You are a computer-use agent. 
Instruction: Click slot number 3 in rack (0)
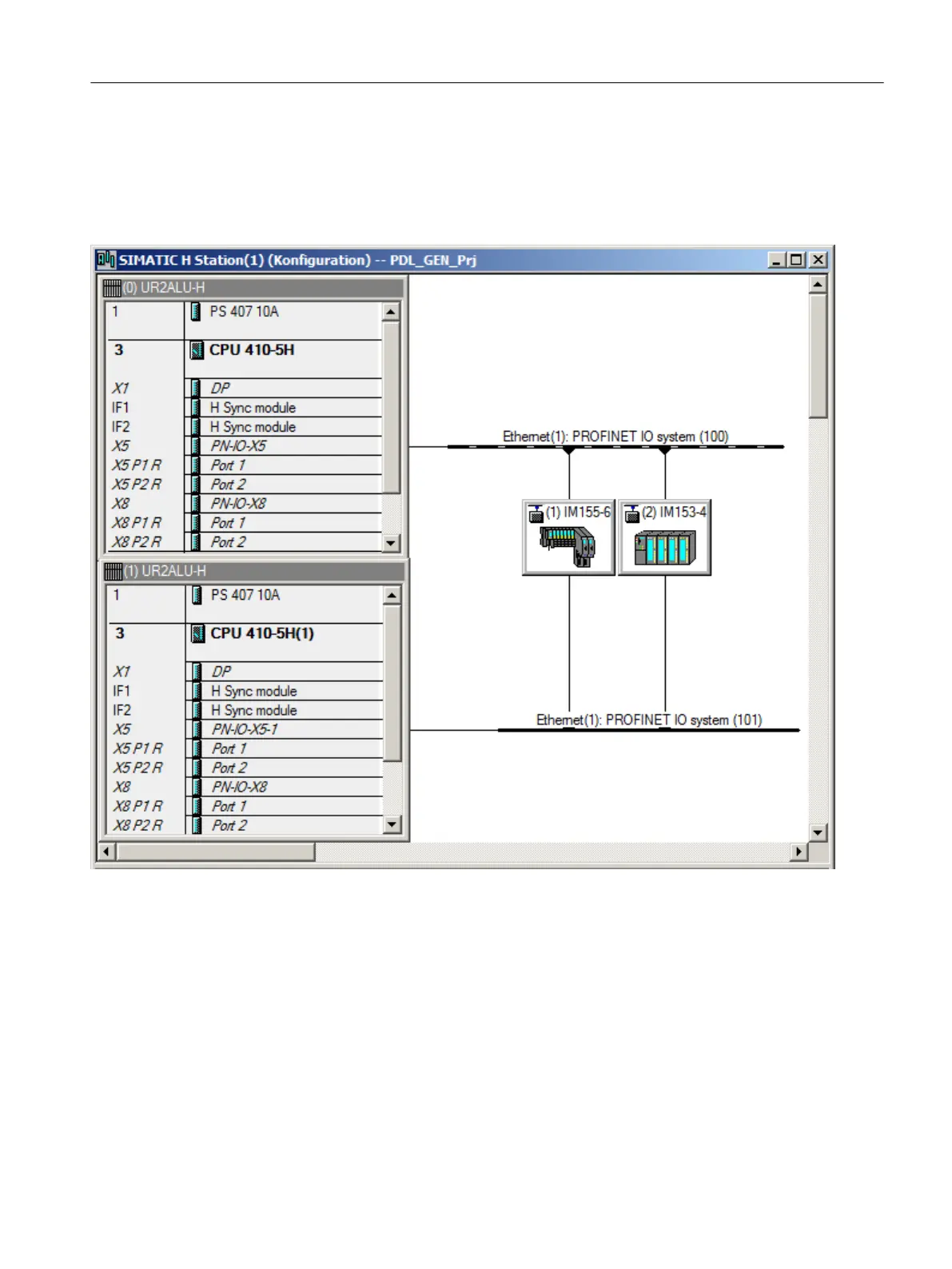119,350
